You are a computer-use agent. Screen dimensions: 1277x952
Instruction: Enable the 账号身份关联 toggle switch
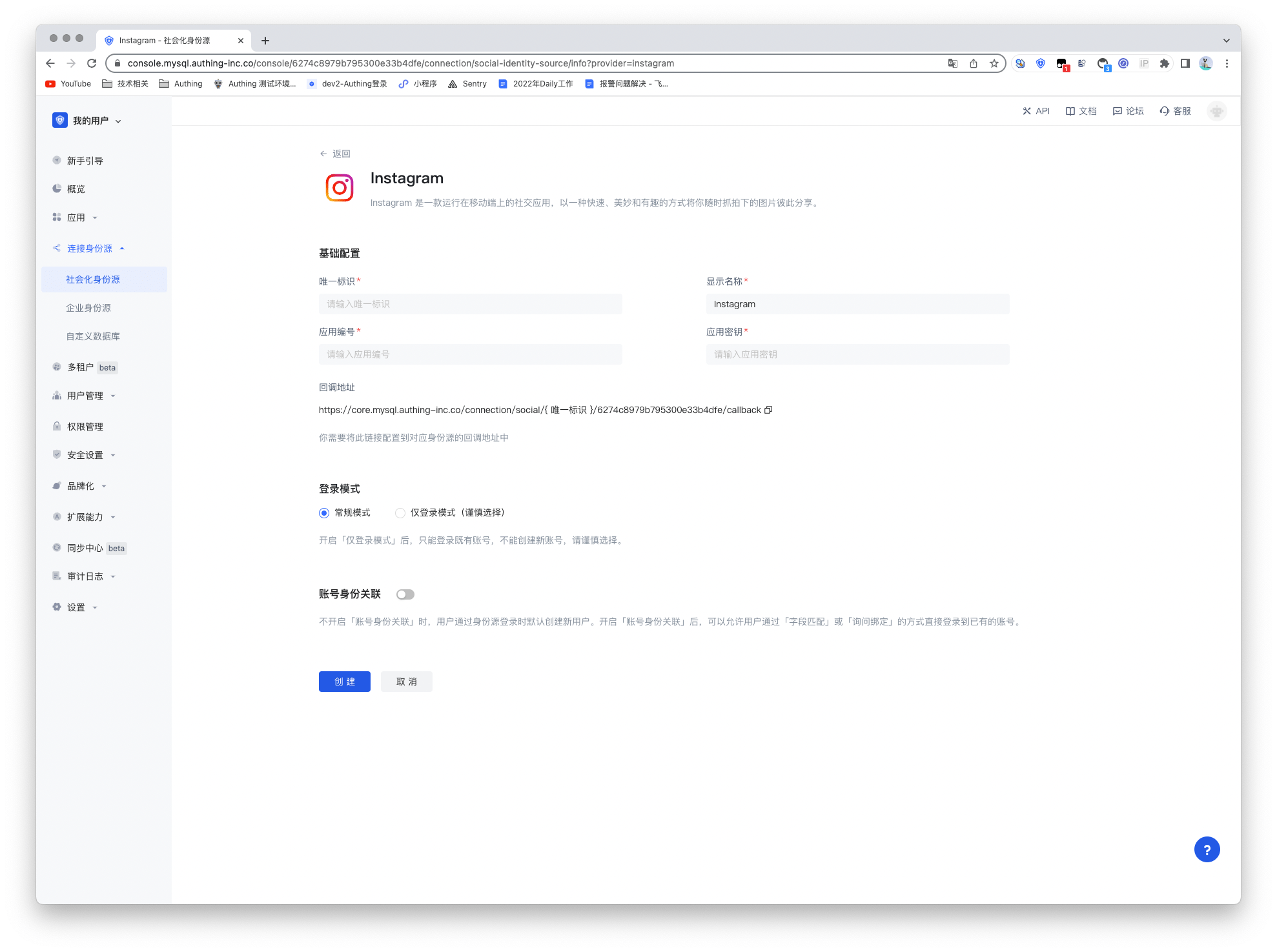(x=405, y=594)
